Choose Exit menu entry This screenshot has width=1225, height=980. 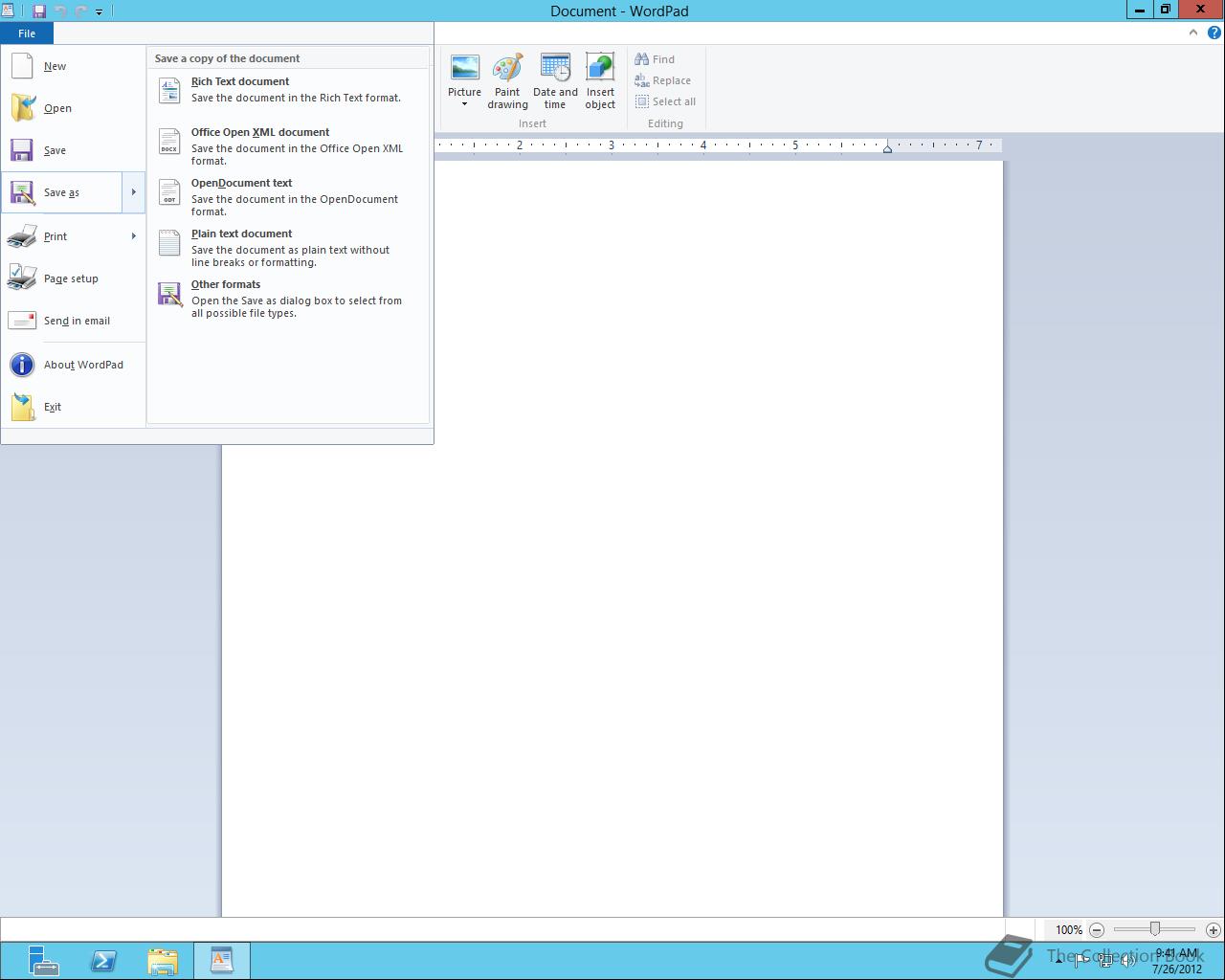[74, 407]
